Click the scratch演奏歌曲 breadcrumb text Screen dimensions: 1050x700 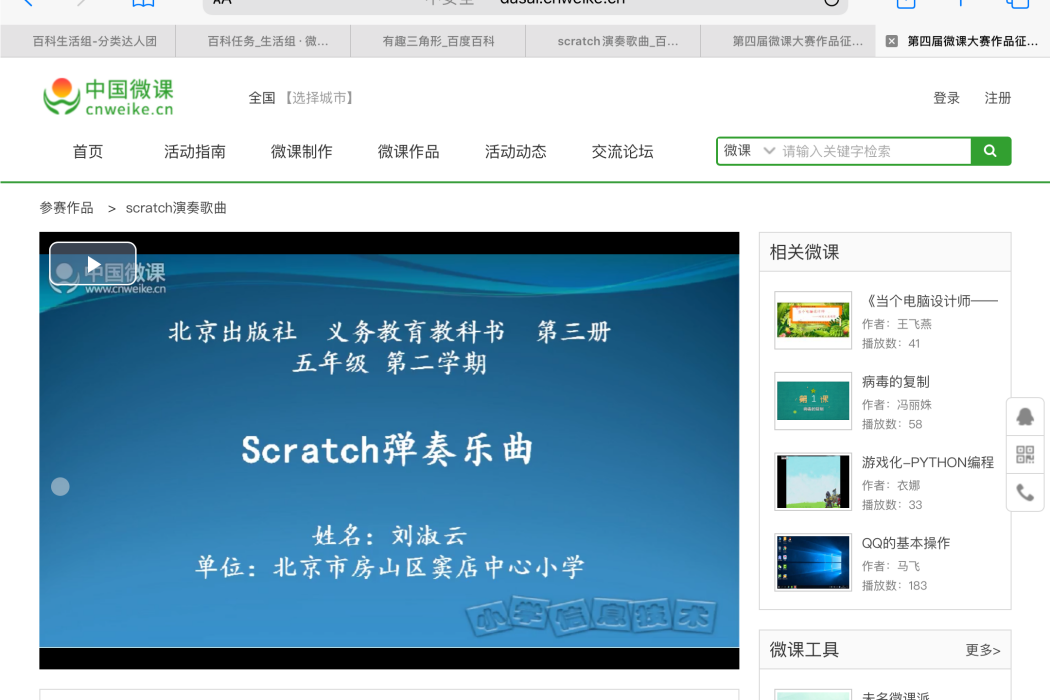click(x=176, y=208)
